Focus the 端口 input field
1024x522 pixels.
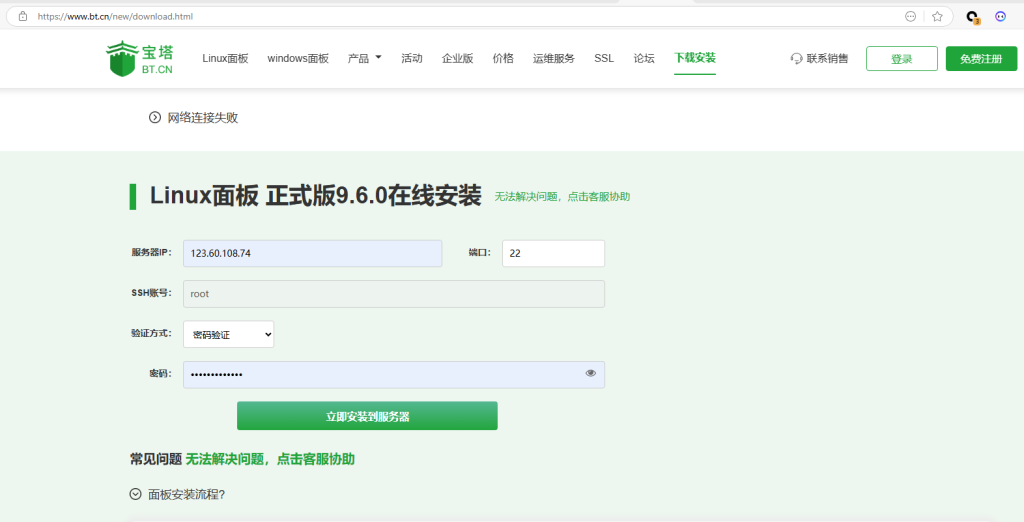coord(553,253)
